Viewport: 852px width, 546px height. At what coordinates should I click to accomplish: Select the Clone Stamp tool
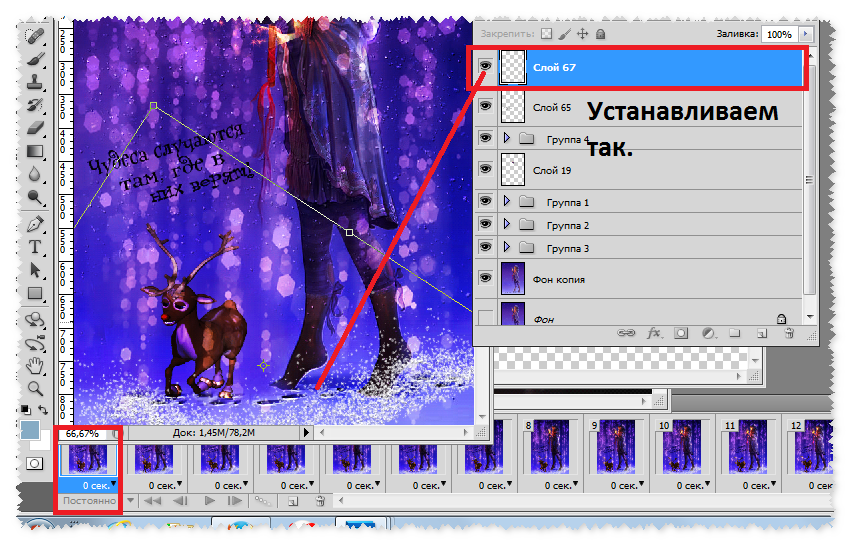coord(35,81)
